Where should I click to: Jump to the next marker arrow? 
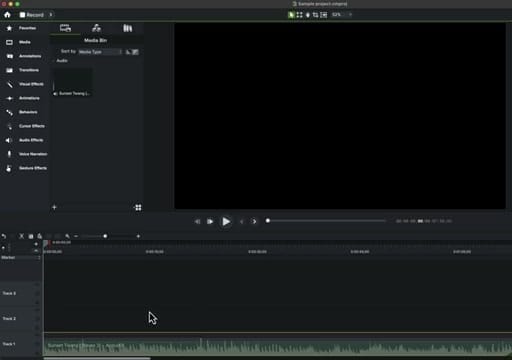(254, 221)
